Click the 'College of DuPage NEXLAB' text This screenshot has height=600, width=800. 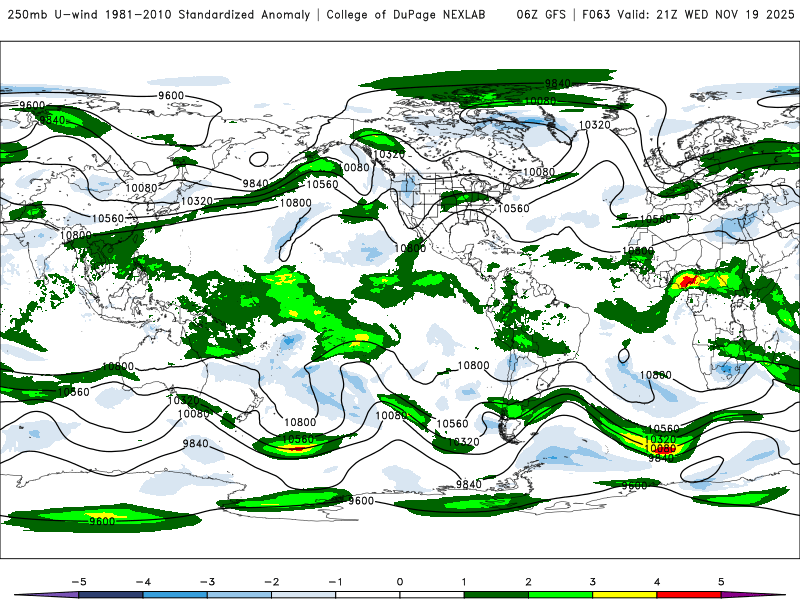406,14
